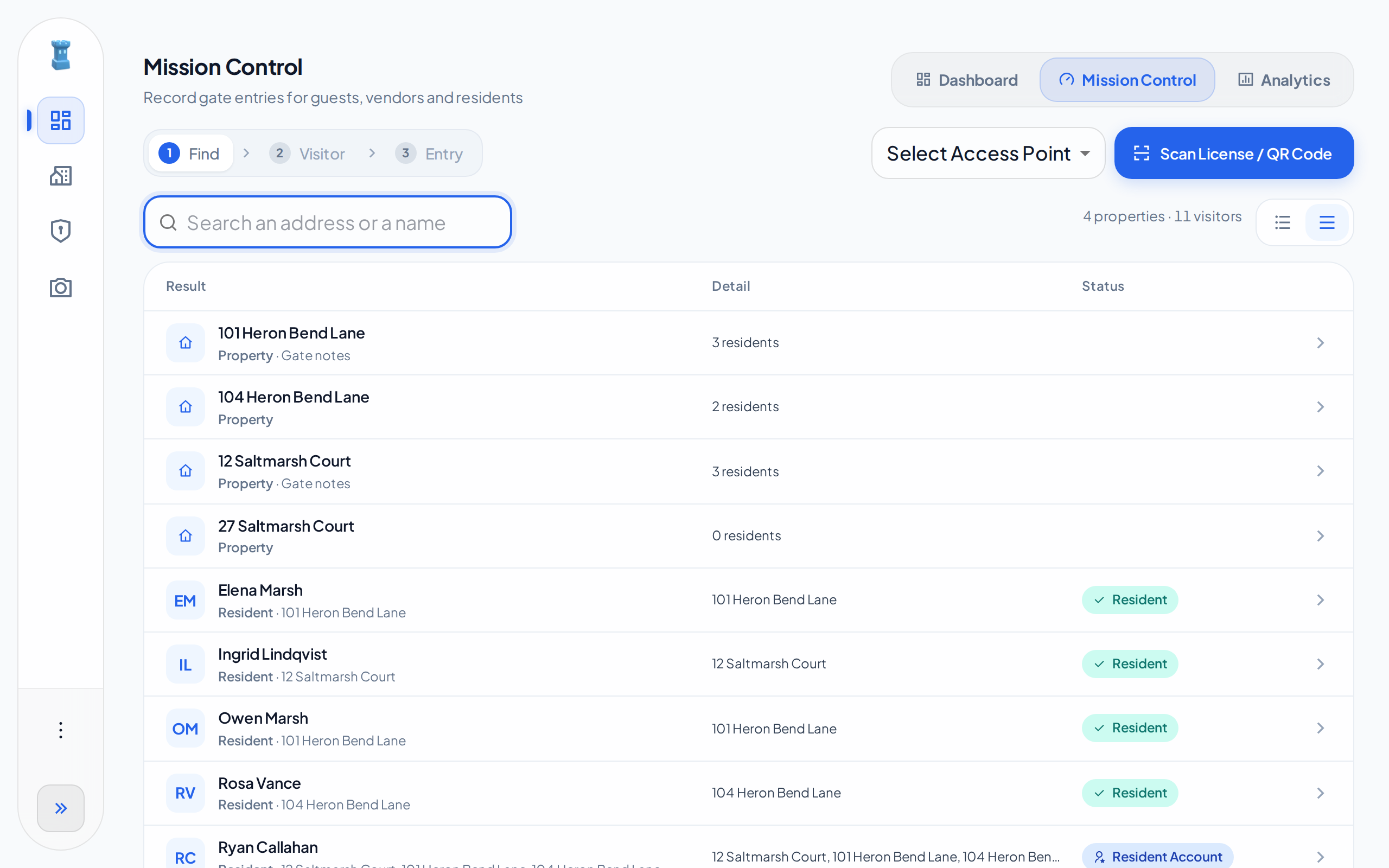Open 101 Heron Bend Lane row chevron
Image resolution: width=1389 pixels, height=868 pixels.
1321,343
